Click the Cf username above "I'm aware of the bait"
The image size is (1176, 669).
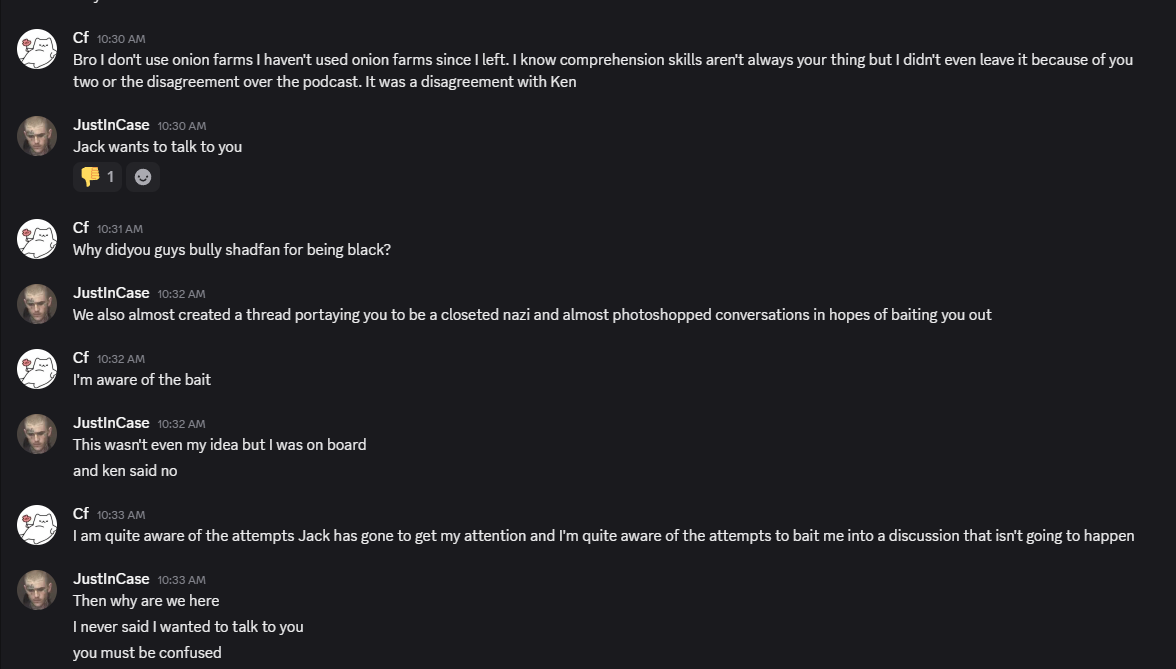81,358
